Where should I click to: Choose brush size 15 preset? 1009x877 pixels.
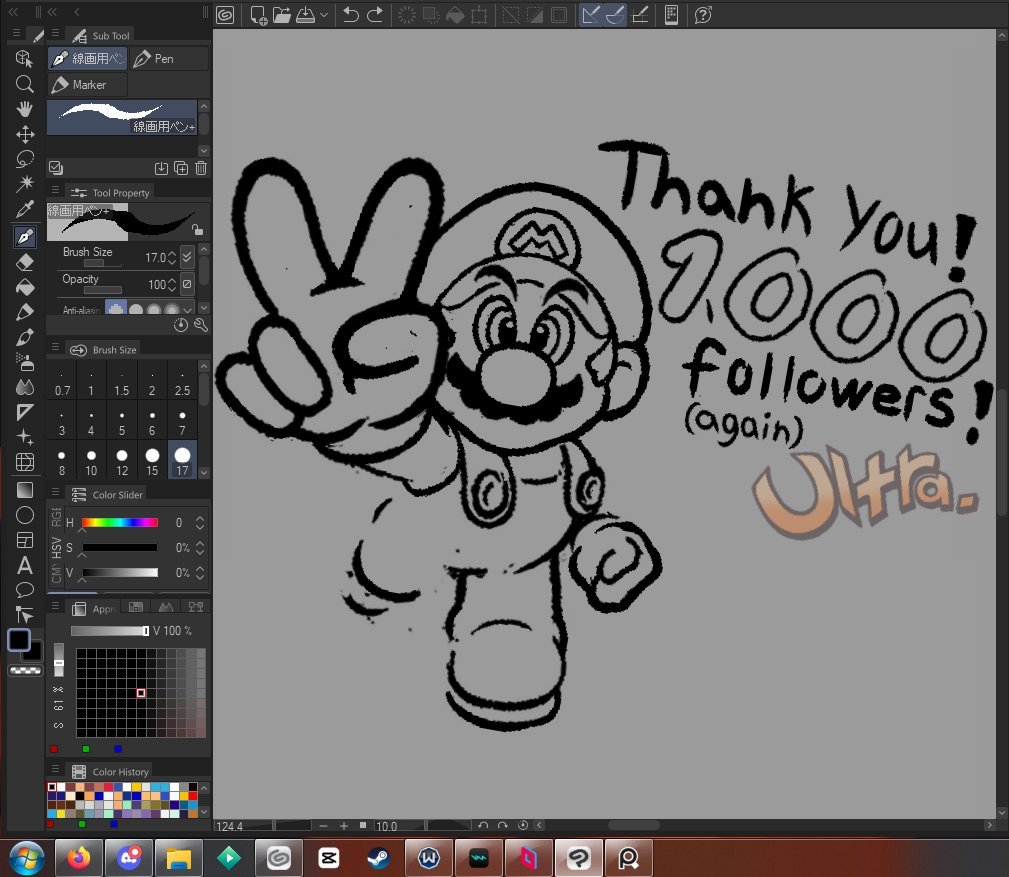[152, 461]
